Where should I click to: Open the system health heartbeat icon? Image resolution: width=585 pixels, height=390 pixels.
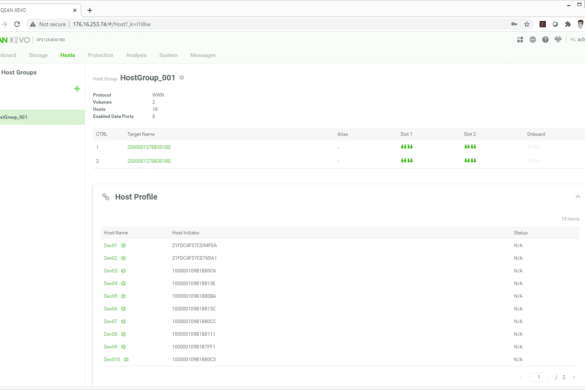pyautogui.click(x=558, y=39)
